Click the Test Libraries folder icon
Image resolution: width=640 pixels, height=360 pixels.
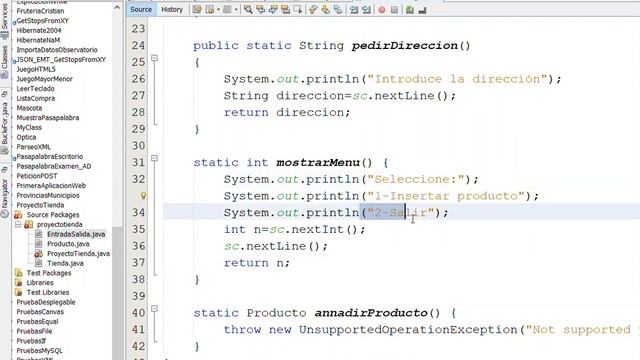[x=18, y=292]
